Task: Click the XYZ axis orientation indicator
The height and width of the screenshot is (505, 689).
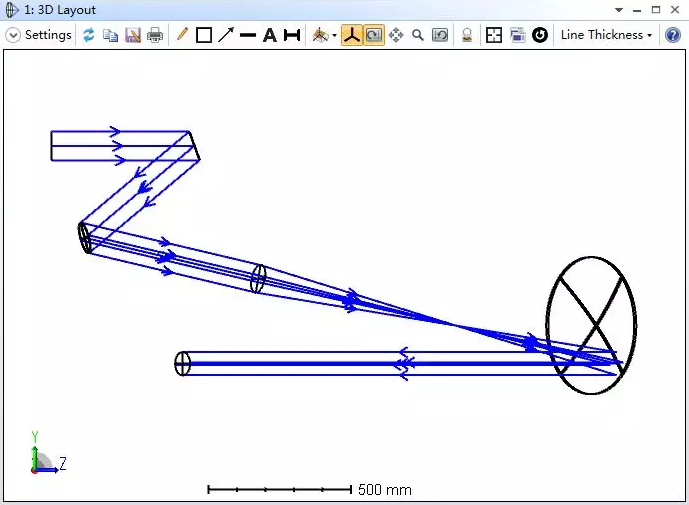Action: [47, 454]
